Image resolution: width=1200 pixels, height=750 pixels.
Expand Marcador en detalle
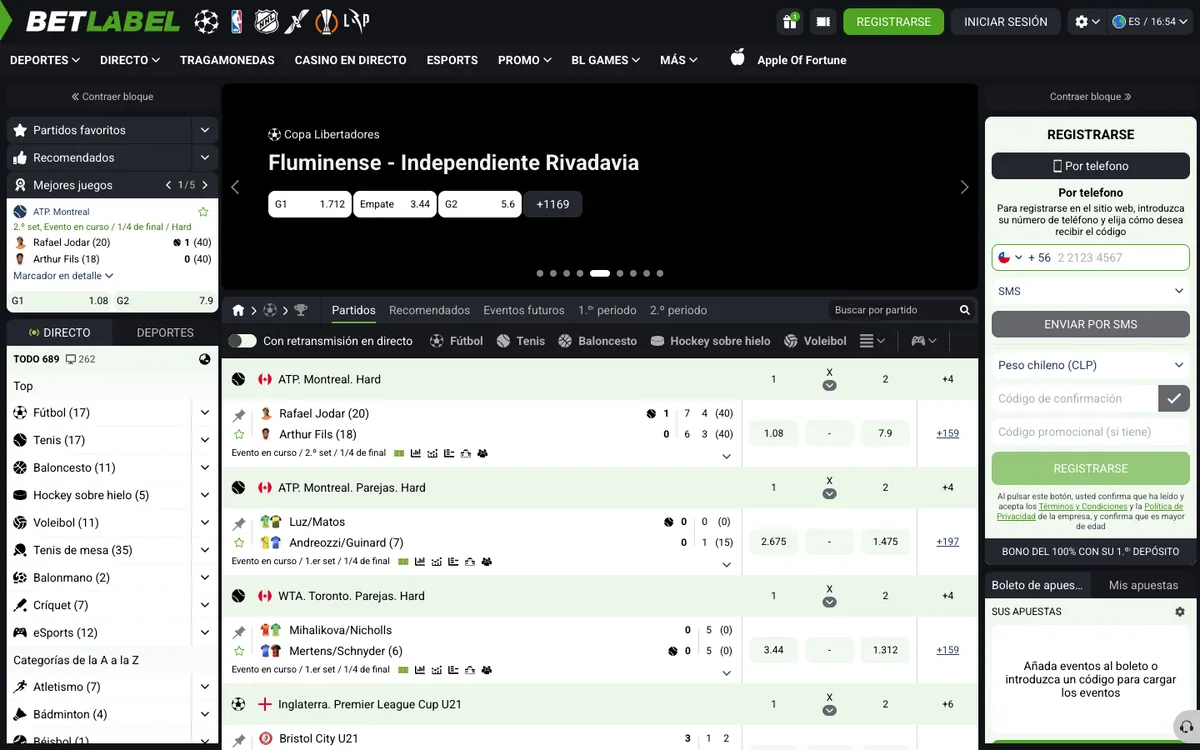[63, 275]
